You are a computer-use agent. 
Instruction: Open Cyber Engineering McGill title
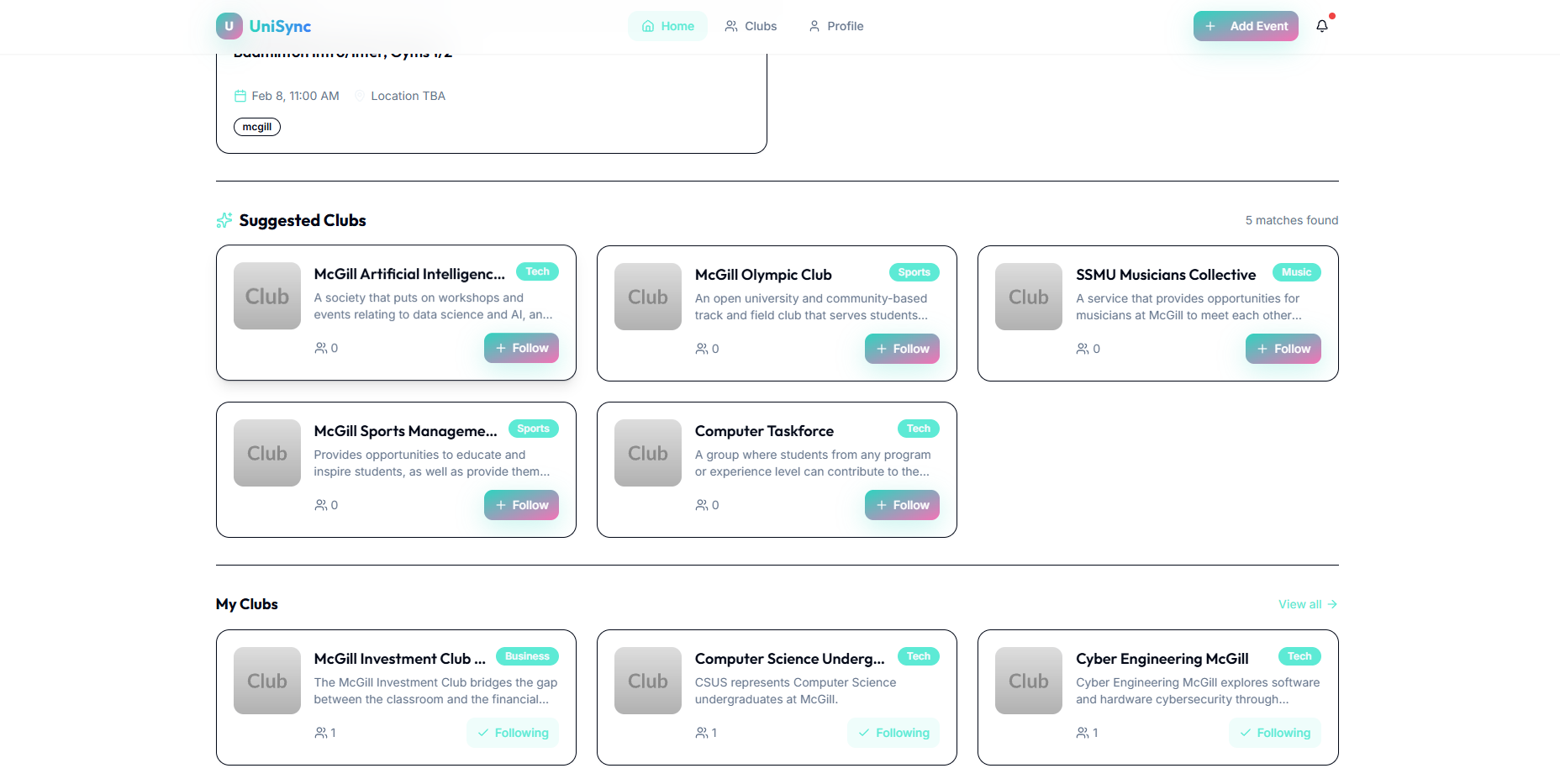click(x=1162, y=659)
